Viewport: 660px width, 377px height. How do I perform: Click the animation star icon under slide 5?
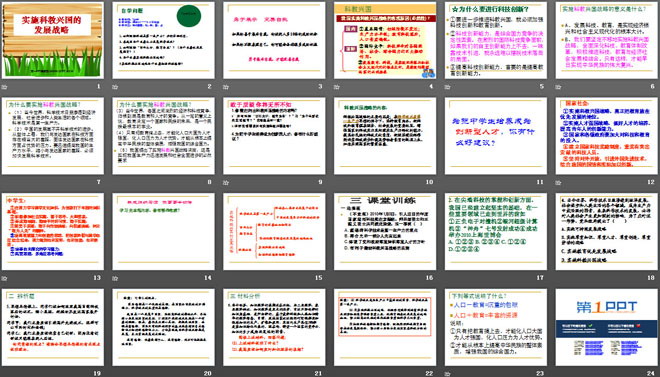[448, 87]
